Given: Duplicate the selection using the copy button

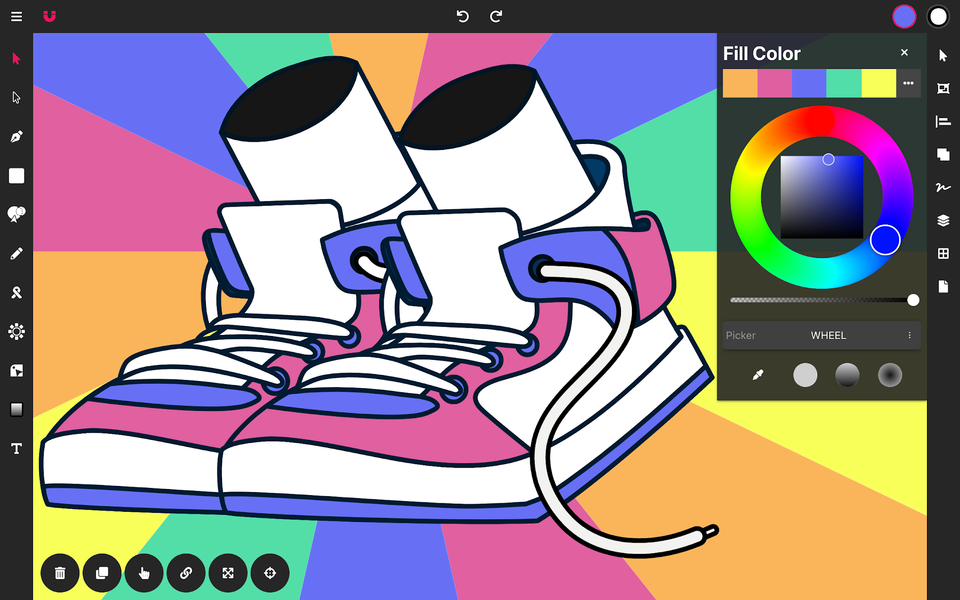Looking at the screenshot, I should pyautogui.click(x=102, y=573).
